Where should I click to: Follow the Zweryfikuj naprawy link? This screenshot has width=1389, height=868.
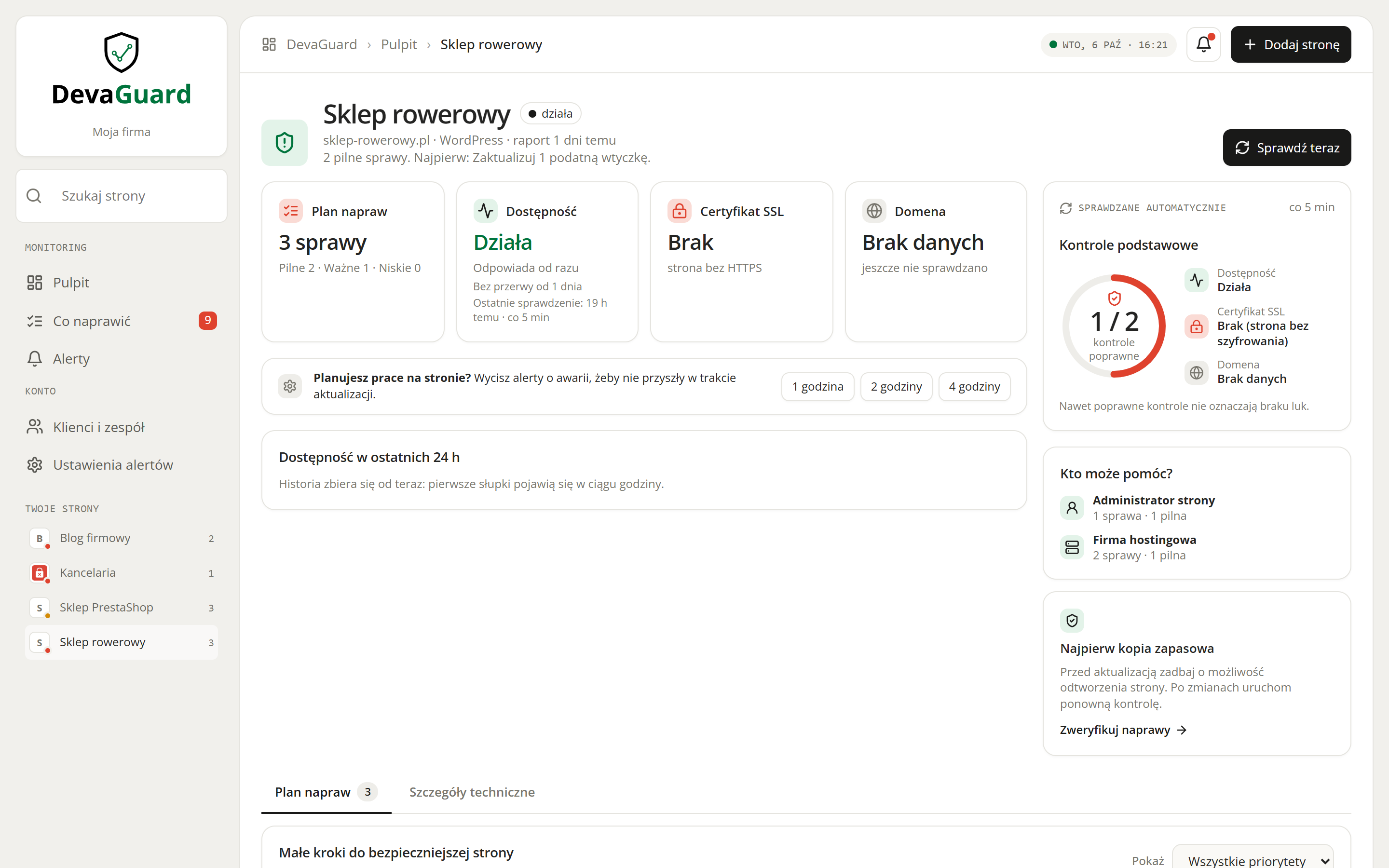(1123, 730)
